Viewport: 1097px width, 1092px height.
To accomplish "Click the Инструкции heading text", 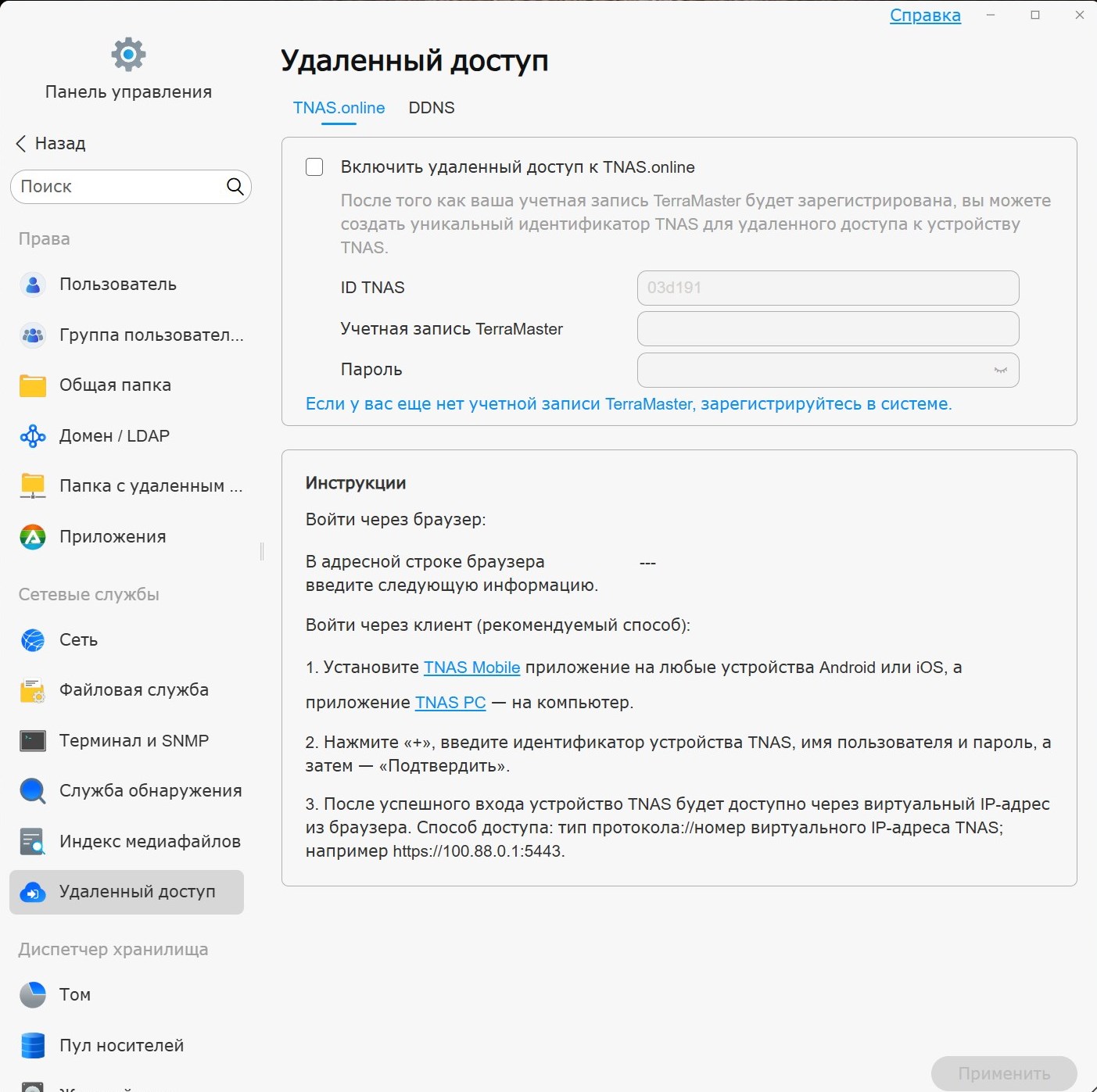I will coord(356,483).
